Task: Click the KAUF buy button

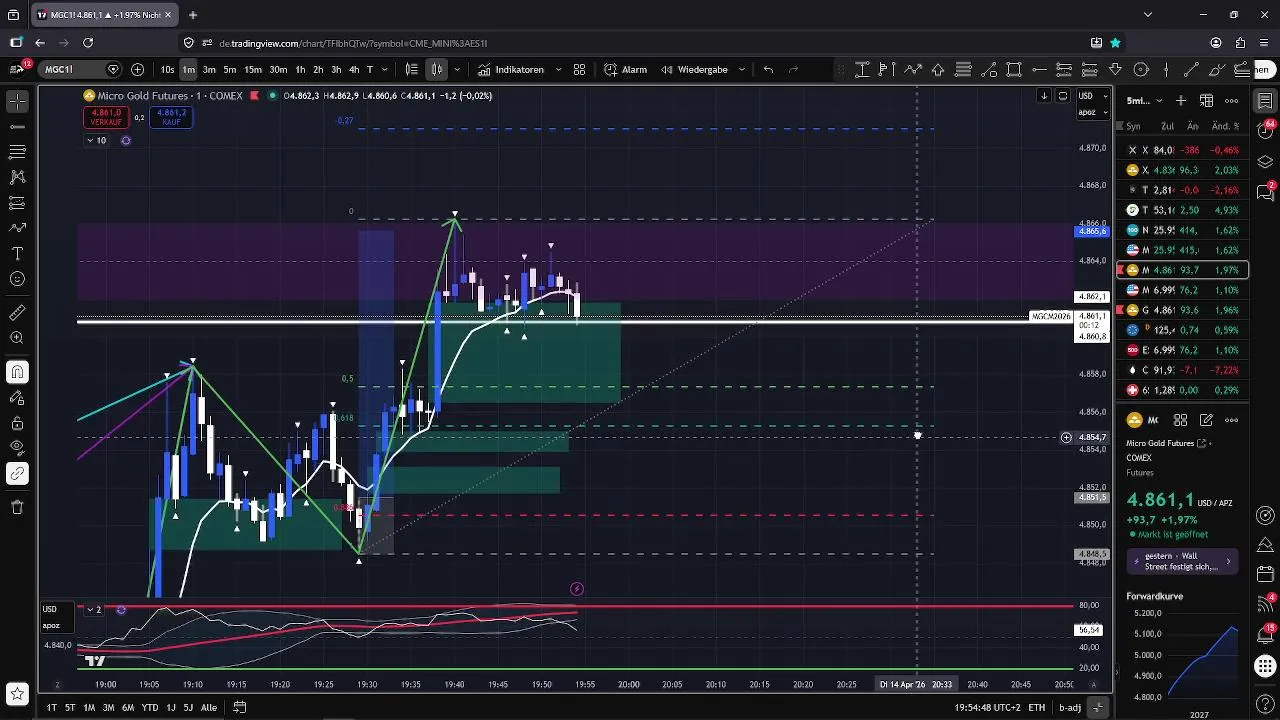Action: (171, 117)
